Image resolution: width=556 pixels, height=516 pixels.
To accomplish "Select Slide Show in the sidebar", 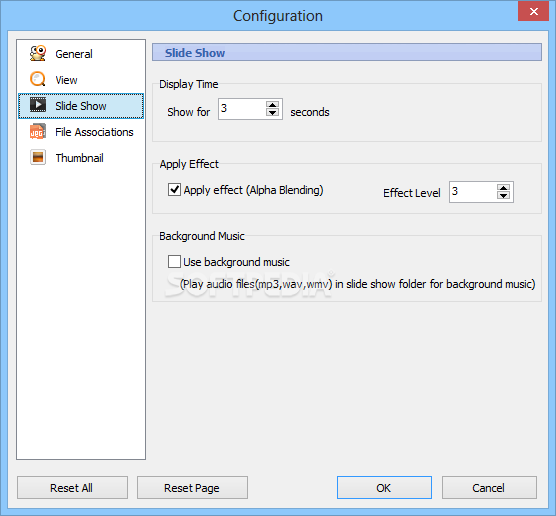I will coord(81,106).
